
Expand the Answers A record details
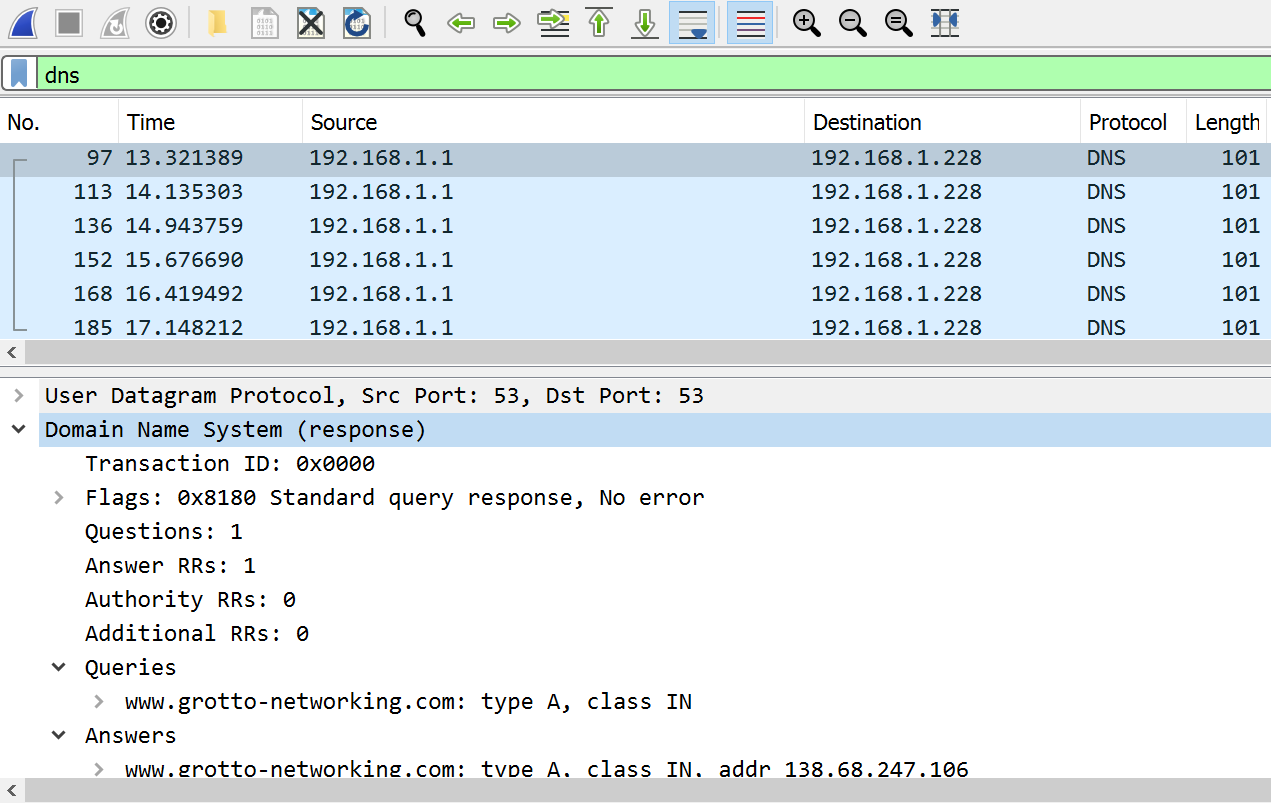pos(98,768)
